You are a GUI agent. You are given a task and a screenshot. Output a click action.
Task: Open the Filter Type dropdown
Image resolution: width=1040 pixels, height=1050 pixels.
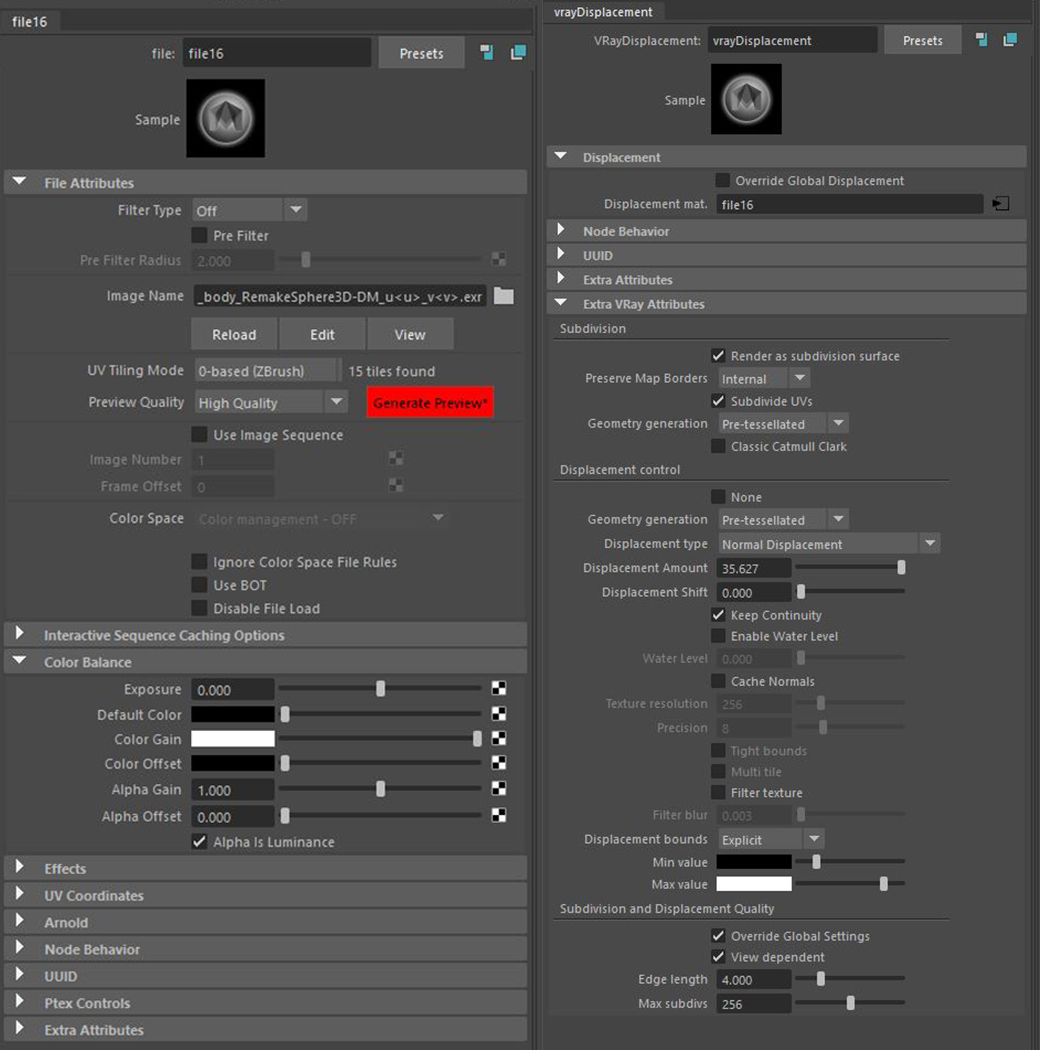pyautogui.click(x=249, y=210)
